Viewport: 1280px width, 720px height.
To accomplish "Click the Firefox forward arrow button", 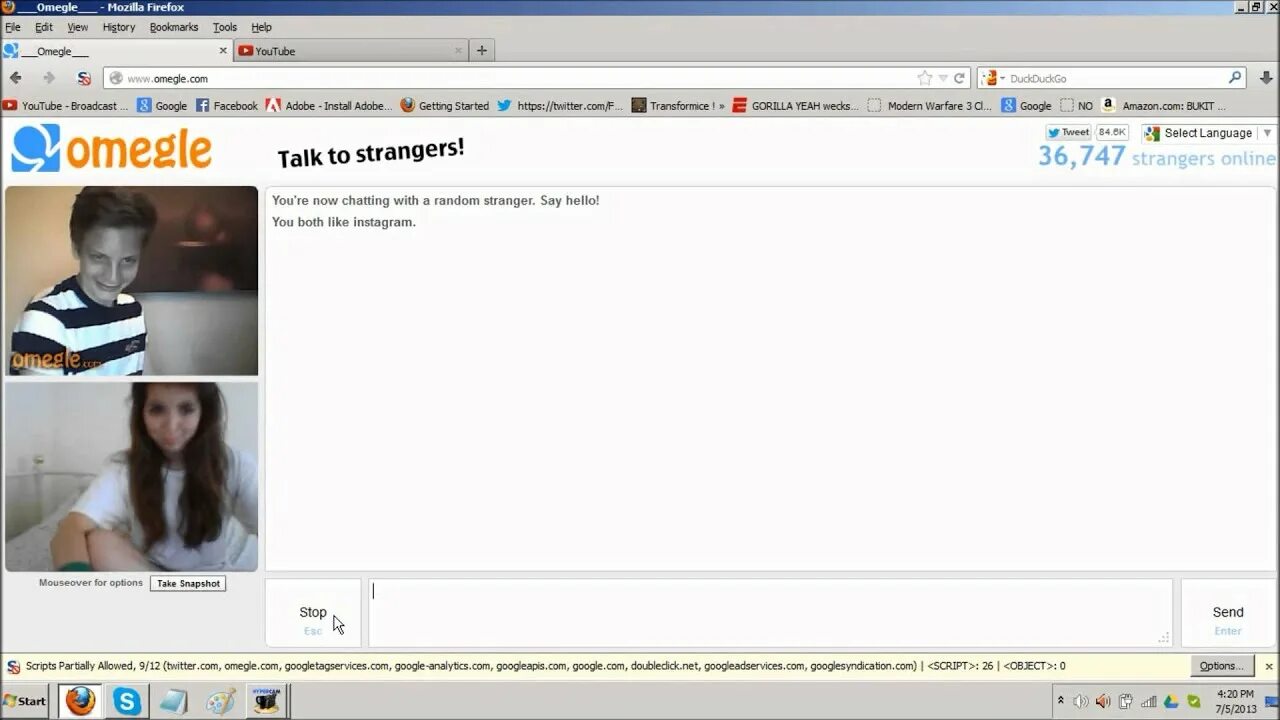I will click(48, 78).
